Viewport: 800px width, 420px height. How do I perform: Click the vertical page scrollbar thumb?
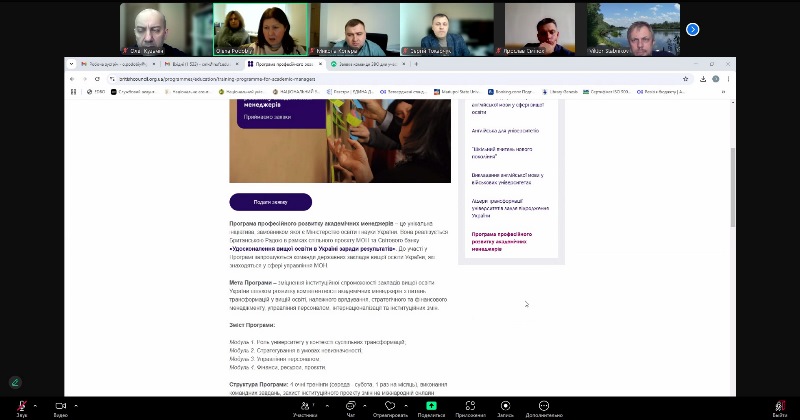click(733, 187)
